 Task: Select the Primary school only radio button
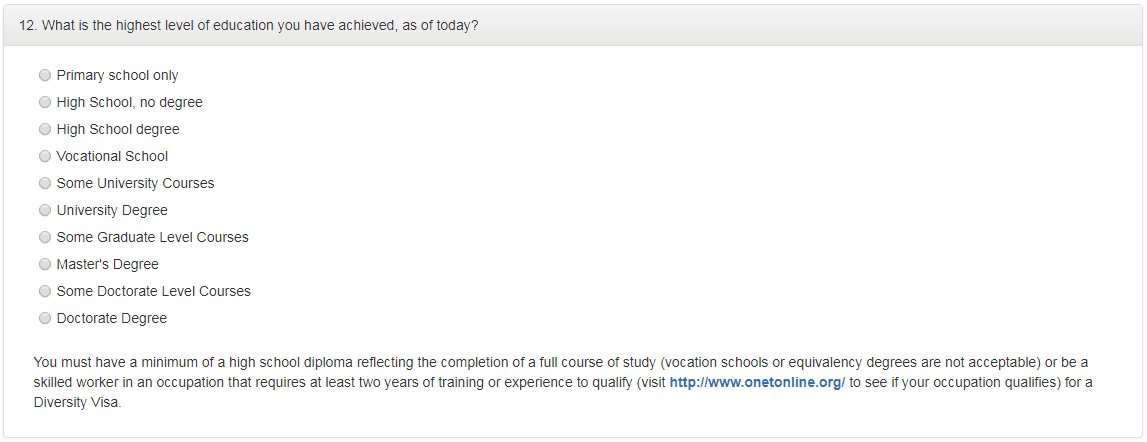tap(45, 75)
